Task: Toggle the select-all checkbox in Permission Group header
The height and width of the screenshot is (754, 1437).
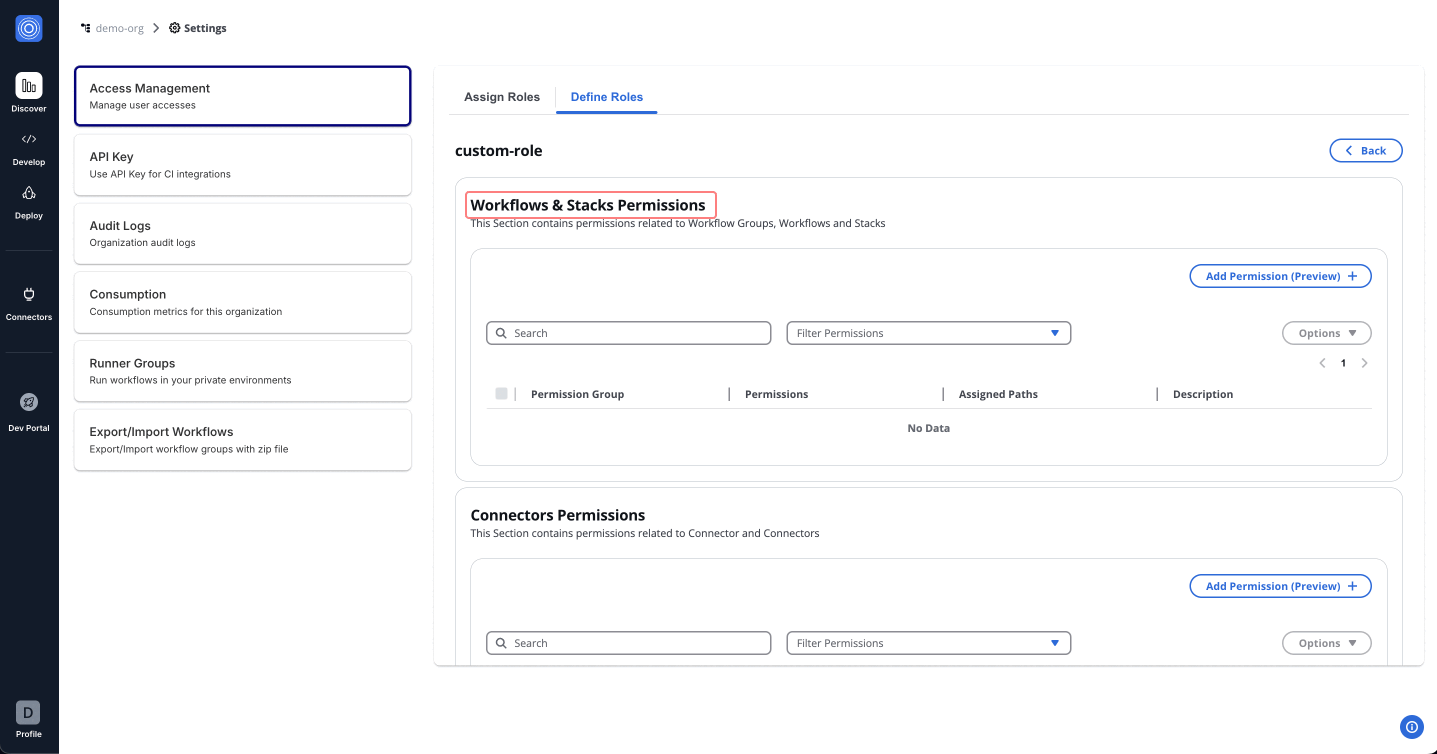Action: (x=501, y=394)
